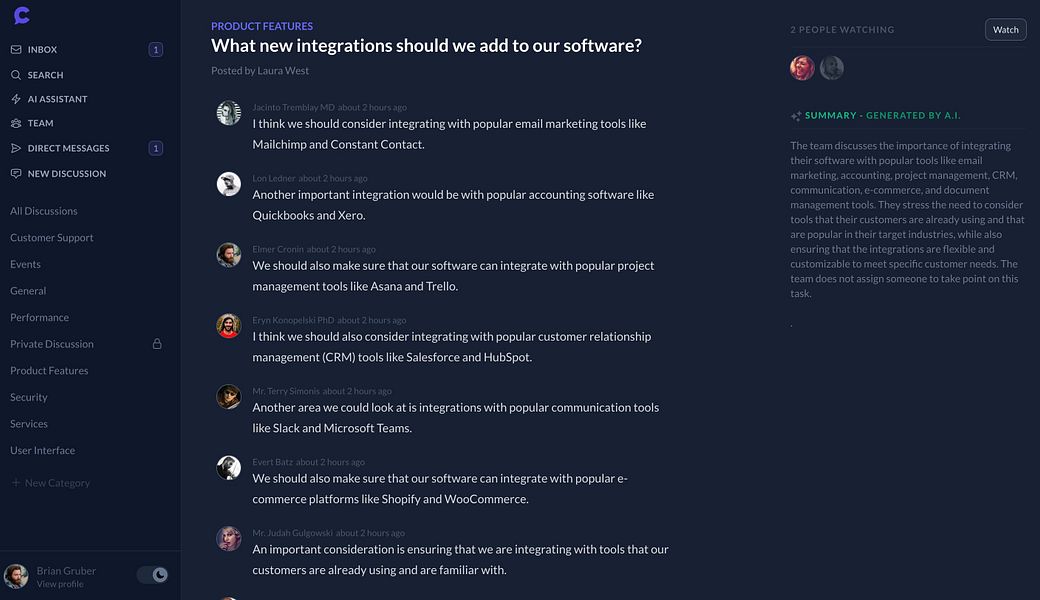Click the author name Mr. Terry Simonis

[x=286, y=391]
